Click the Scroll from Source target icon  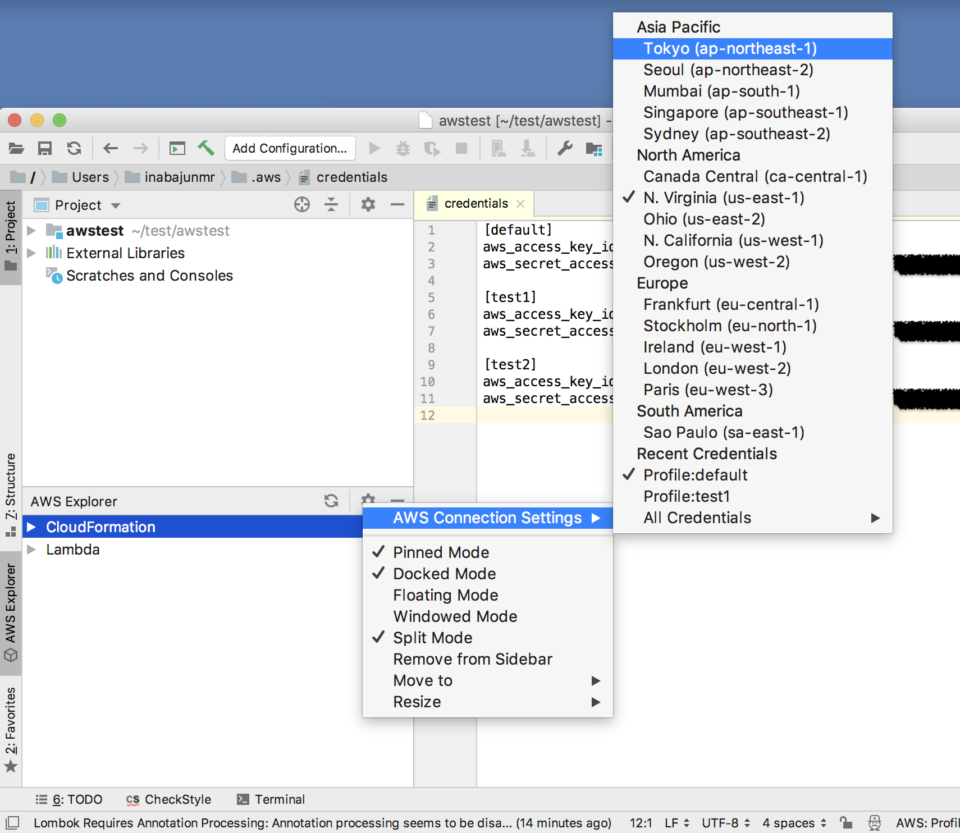tap(302, 204)
